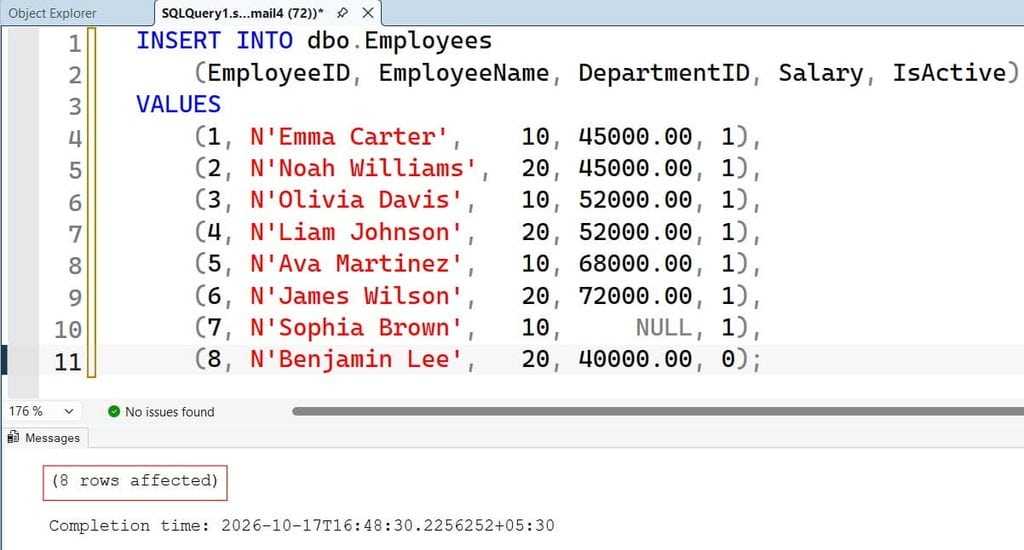Viewport: 1024px width, 550px height.
Task: Click N'Noah Williams' string
Action: pos(364,168)
